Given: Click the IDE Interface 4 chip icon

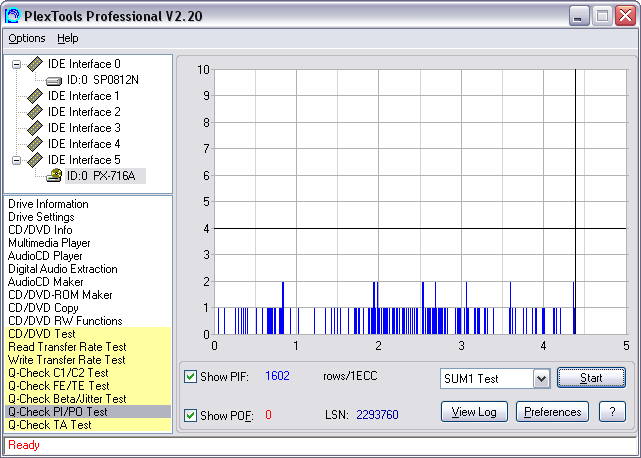Looking at the screenshot, I should coord(35,144).
